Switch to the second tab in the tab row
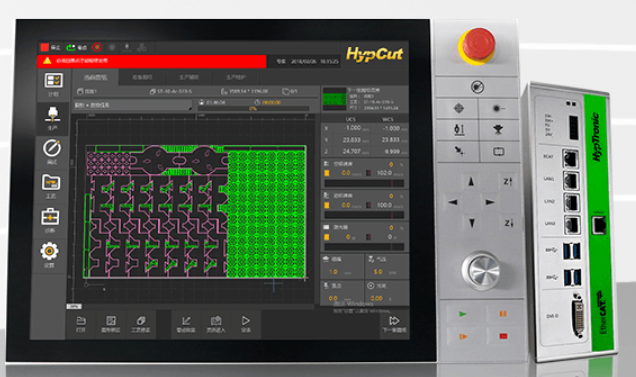636x377 pixels. [x=142, y=77]
